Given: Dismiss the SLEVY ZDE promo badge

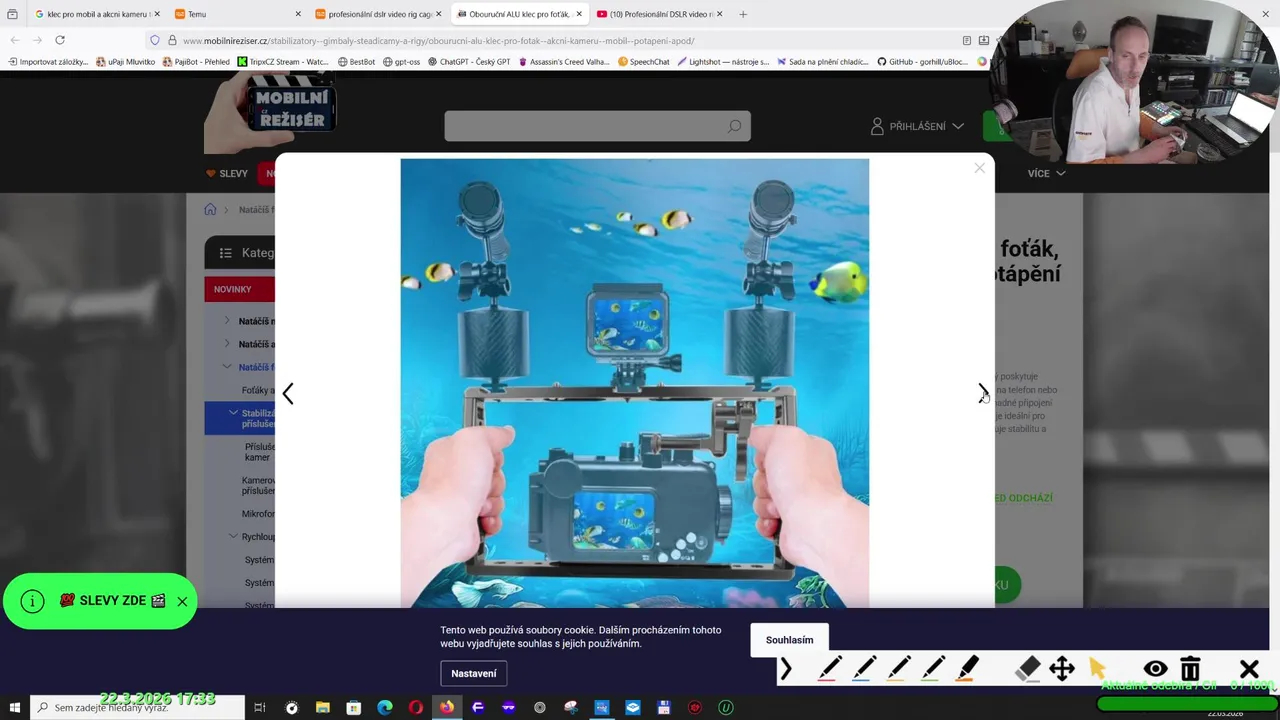Looking at the screenshot, I should tap(182, 601).
